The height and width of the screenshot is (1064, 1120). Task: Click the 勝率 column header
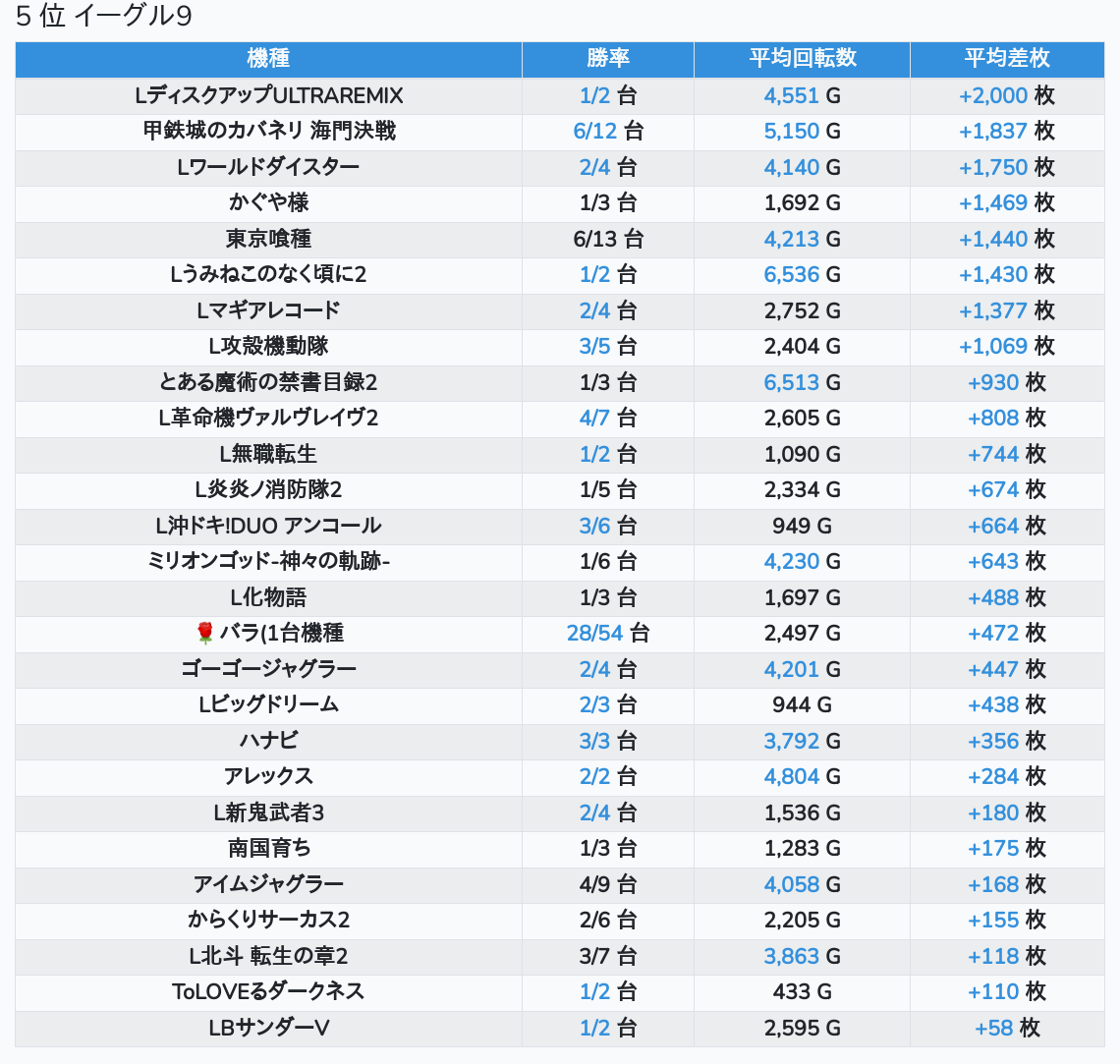pyautogui.click(x=608, y=59)
